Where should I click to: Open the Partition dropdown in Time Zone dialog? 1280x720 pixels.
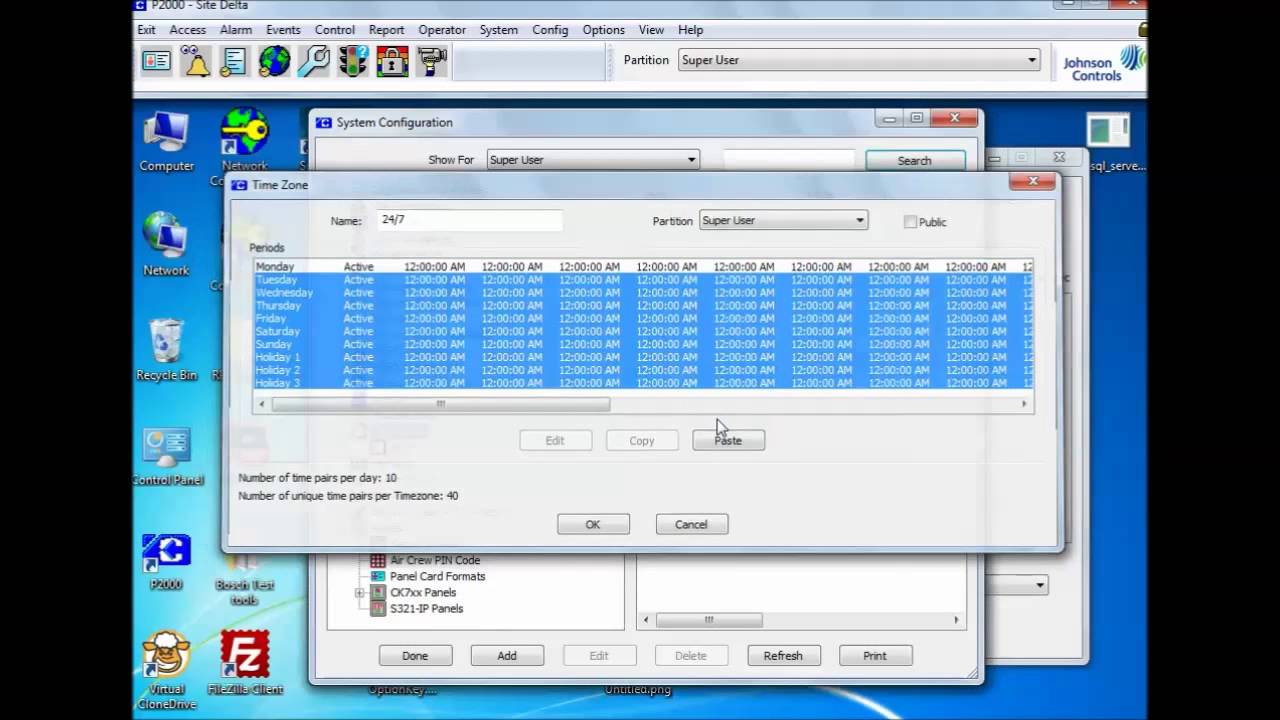click(x=783, y=220)
